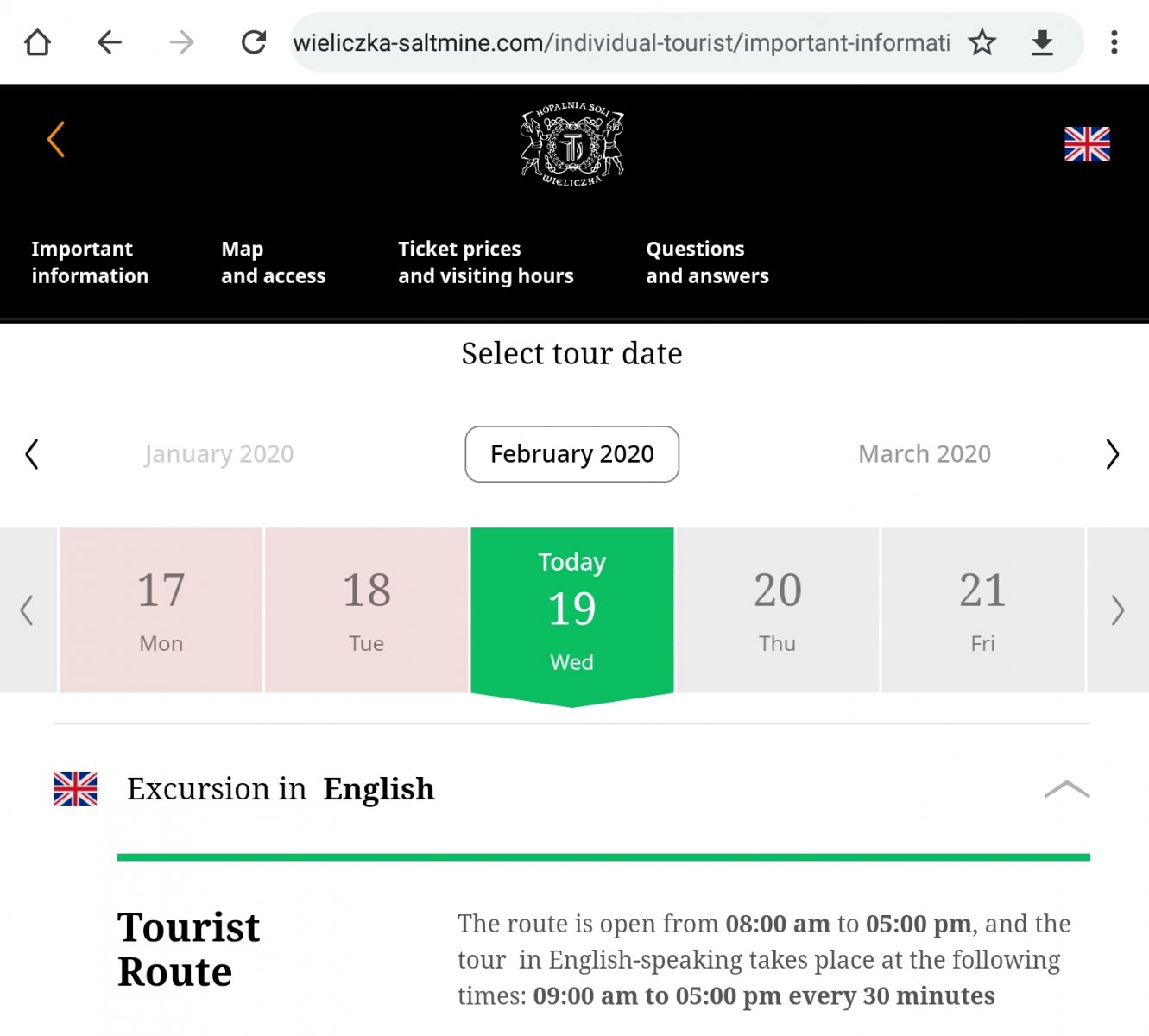Show next month with right chevron
This screenshot has height=1036, width=1149.
(1112, 454)
